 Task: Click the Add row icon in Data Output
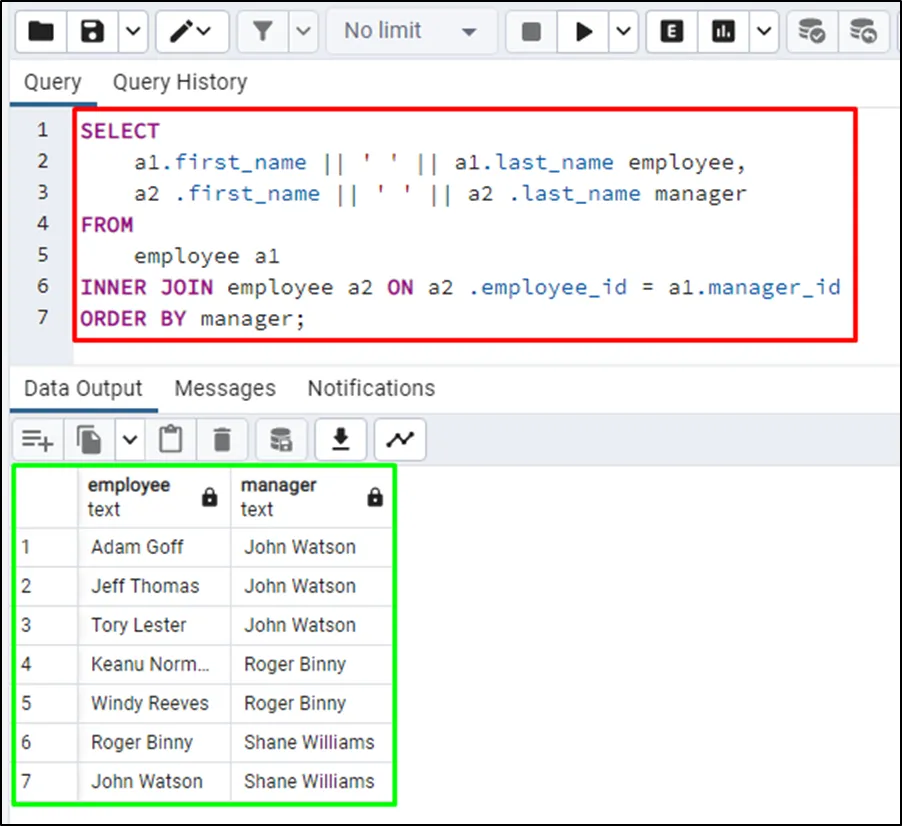pyautogui.click(x=38, y=439)
